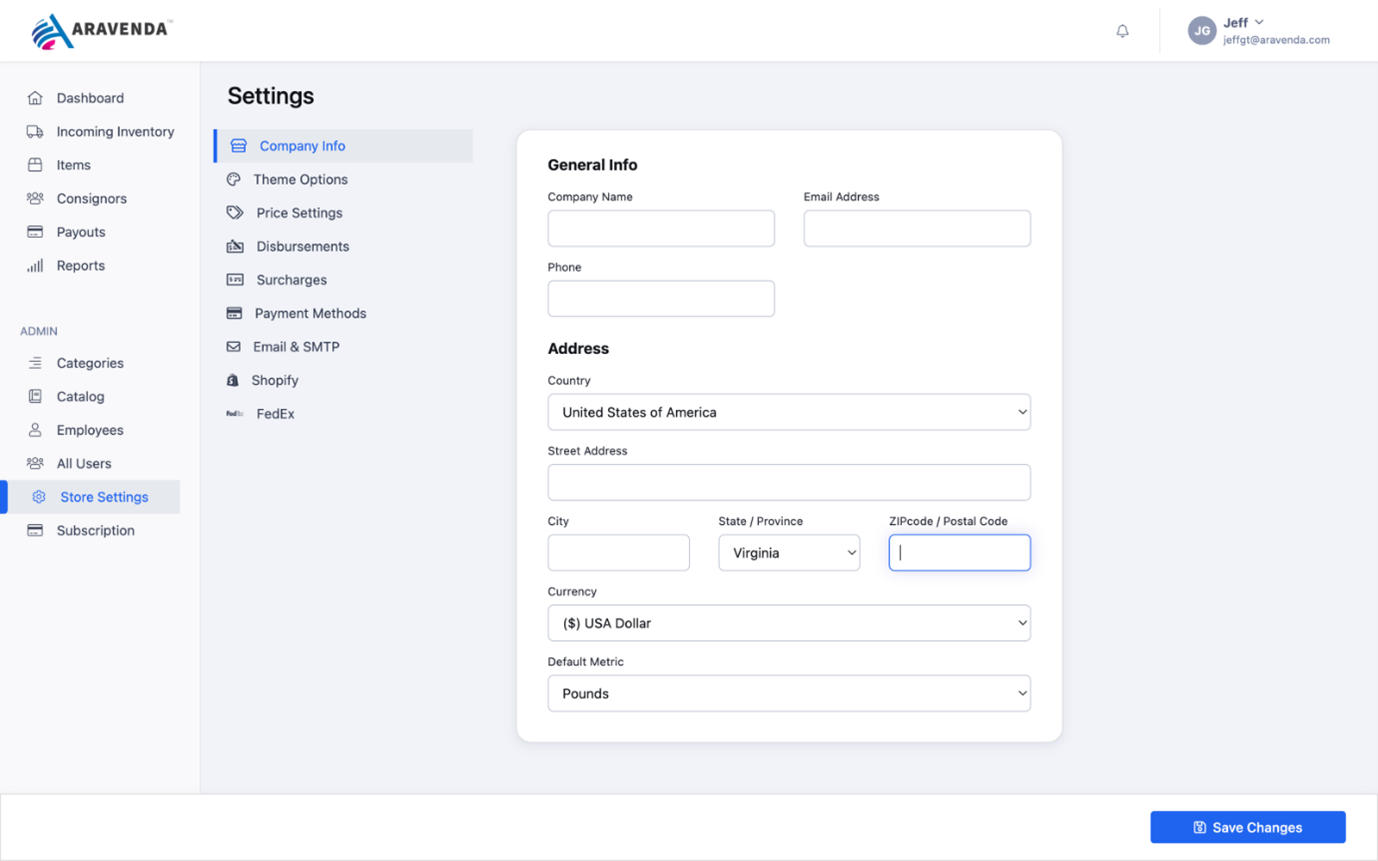
Task: Click the Categories list icon
Action: pyautogui.click(x=33, y=363)
